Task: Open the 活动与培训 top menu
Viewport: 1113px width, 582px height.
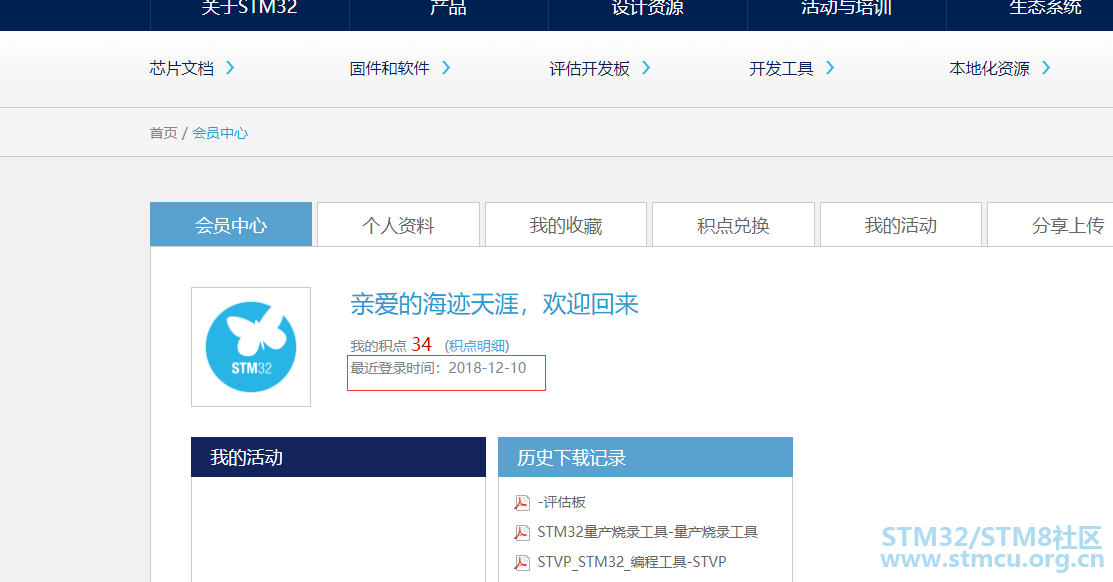Action: 846,9
